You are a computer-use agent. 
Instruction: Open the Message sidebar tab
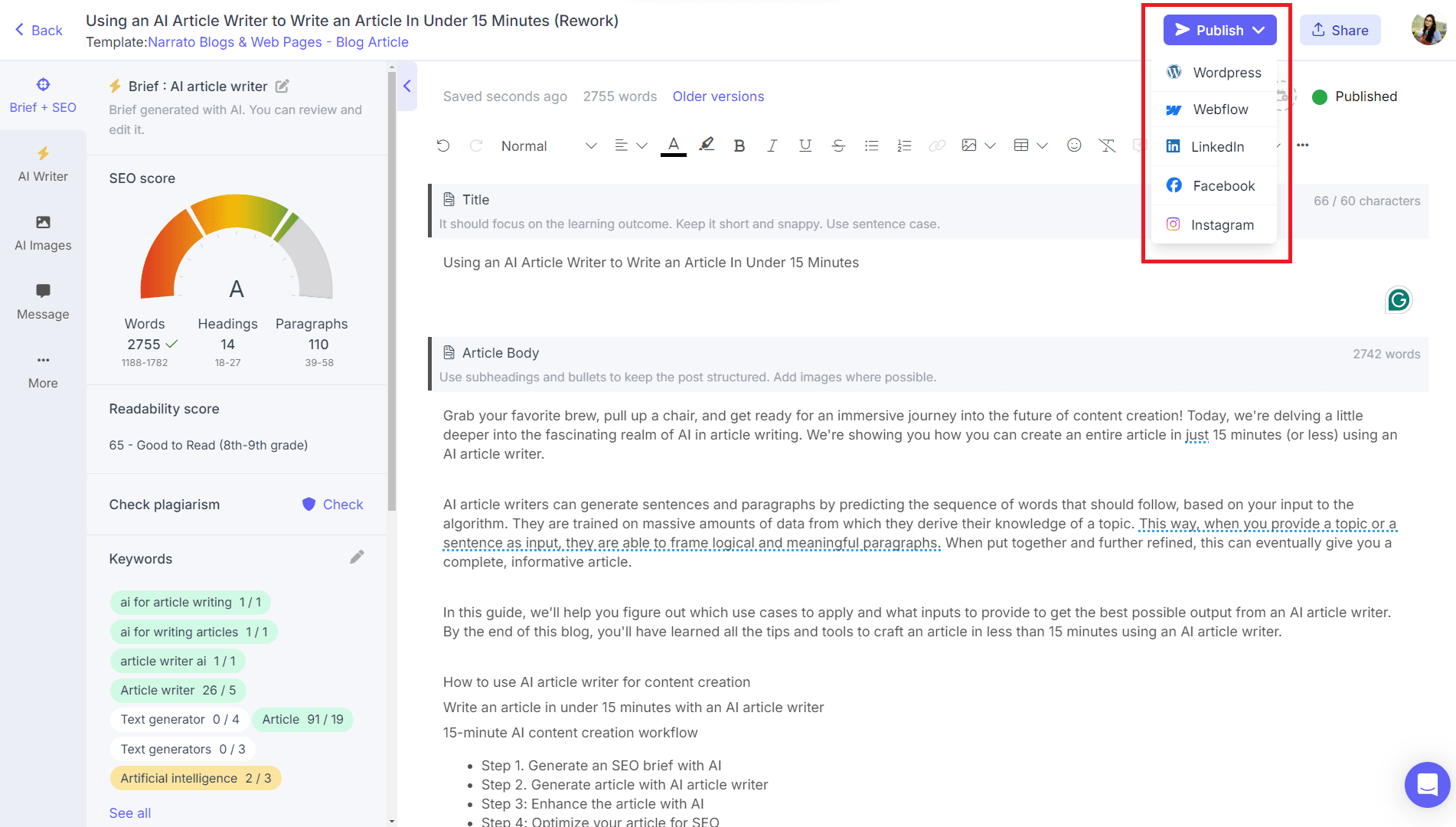click(43, 302)
